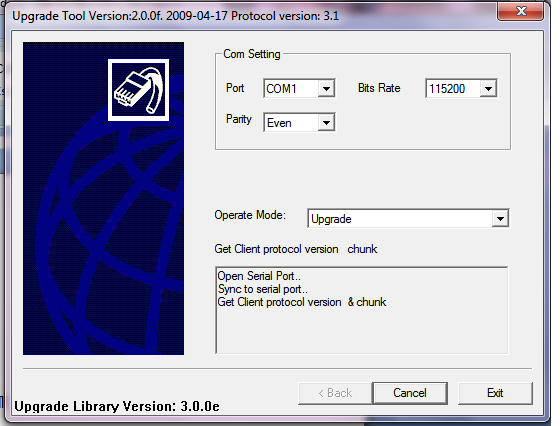Click the RJ45 network cable icon
The image size is (560, 426).
pyautogui.click(x=139, y=90)
